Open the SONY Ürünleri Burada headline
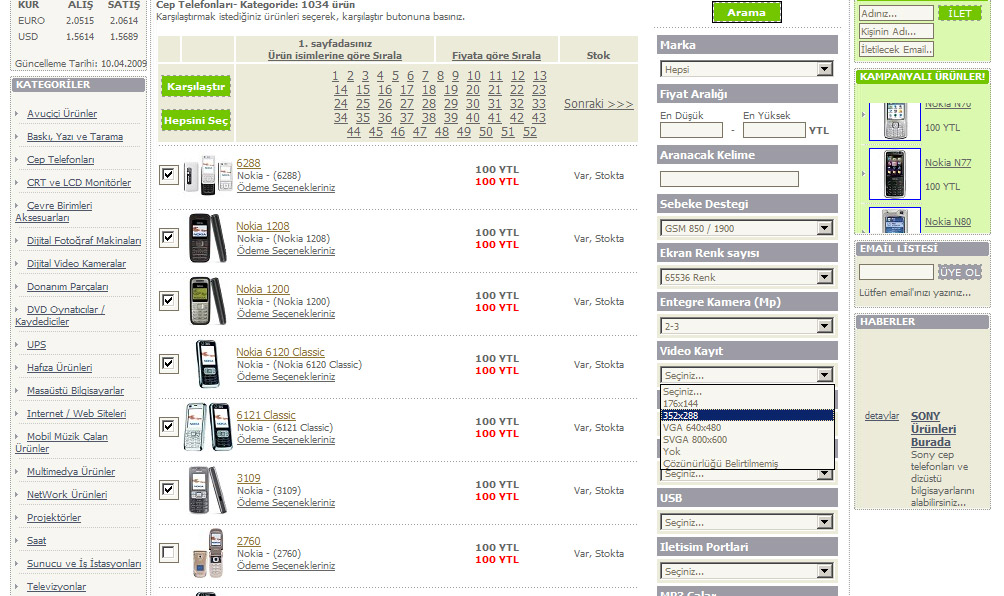Image resolution: width=1004 pixels, height=596 pixels. pyautogui.click(x=934, y=429)
